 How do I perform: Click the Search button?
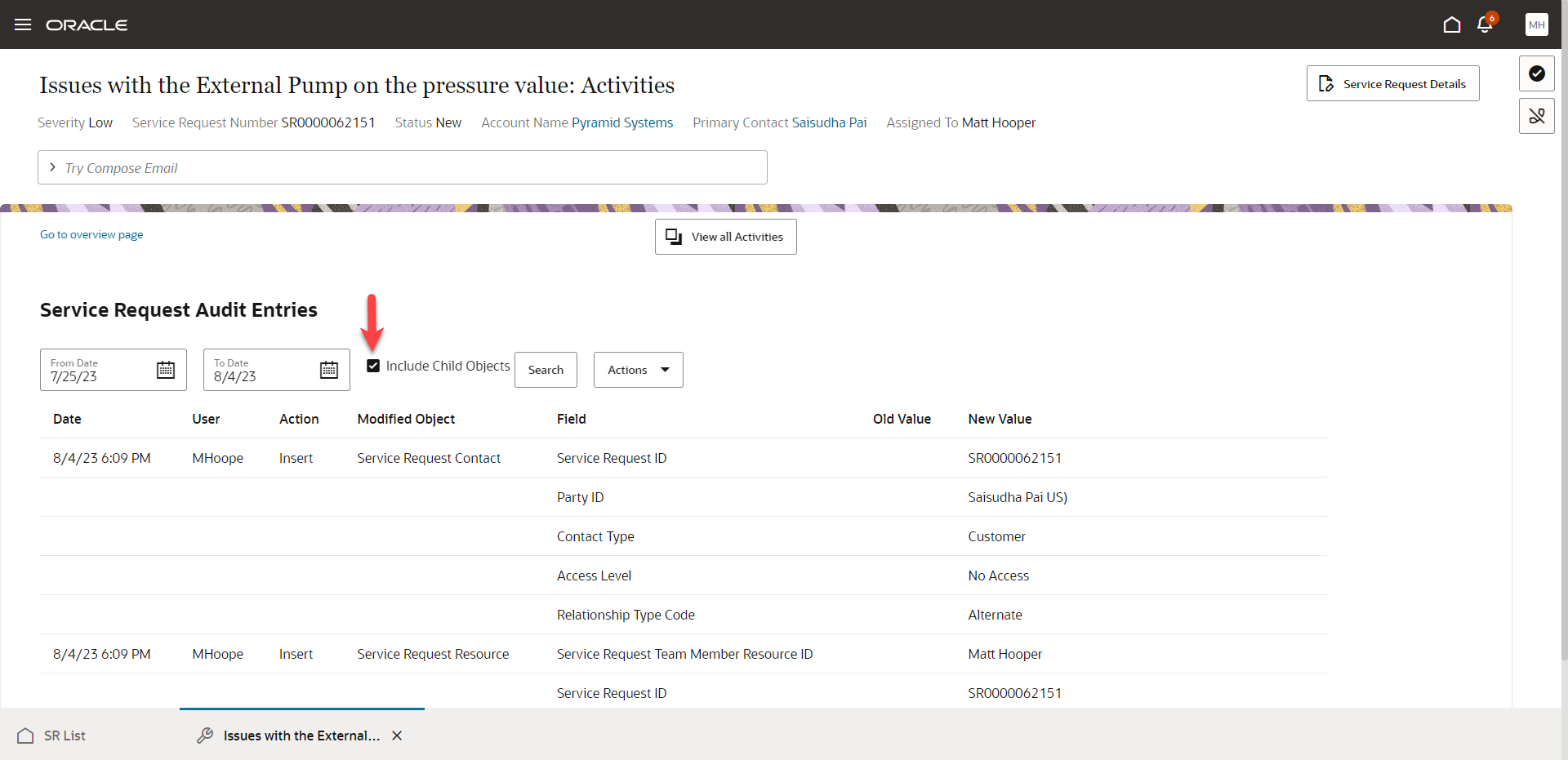[546, 370]
